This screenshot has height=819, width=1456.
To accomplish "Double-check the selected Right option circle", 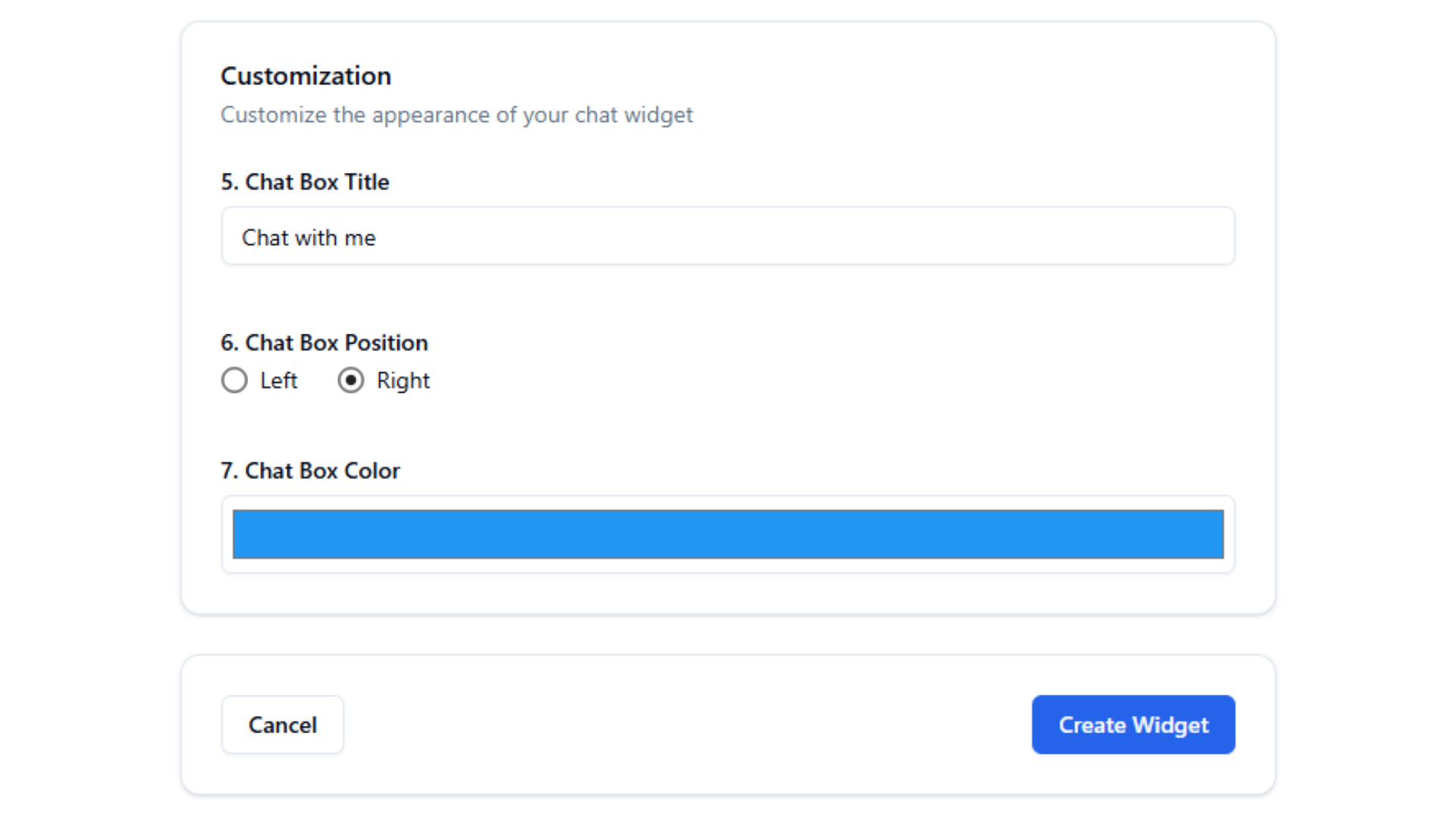I will coord(351,380).
